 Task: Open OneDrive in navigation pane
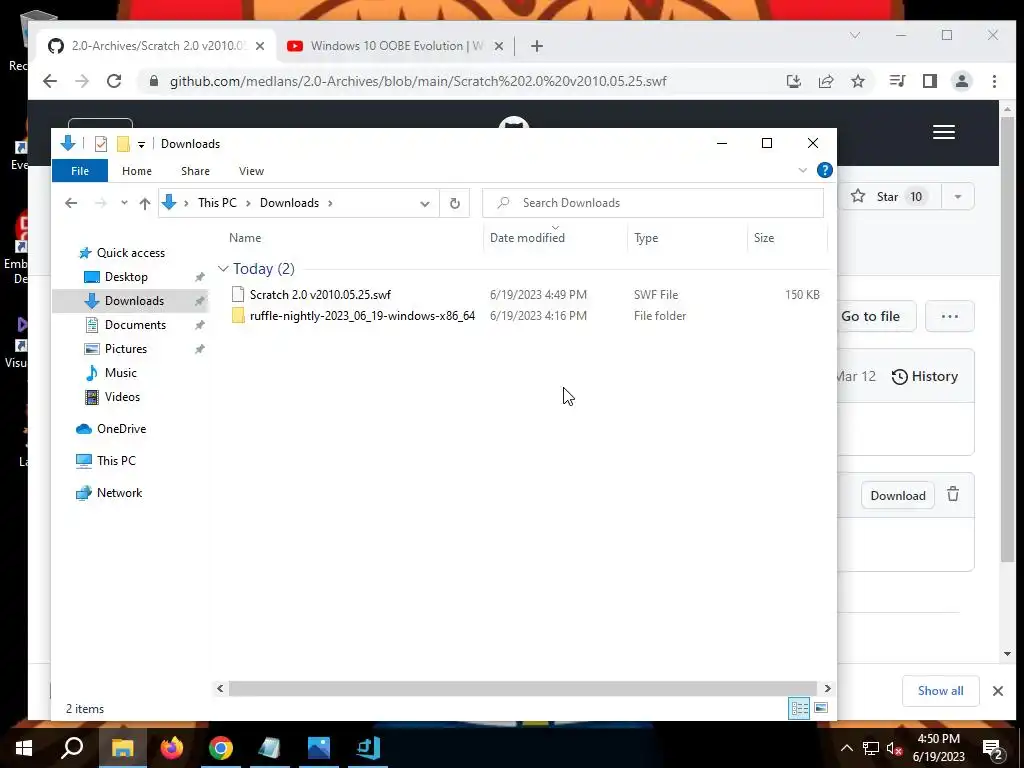(121, 430)
